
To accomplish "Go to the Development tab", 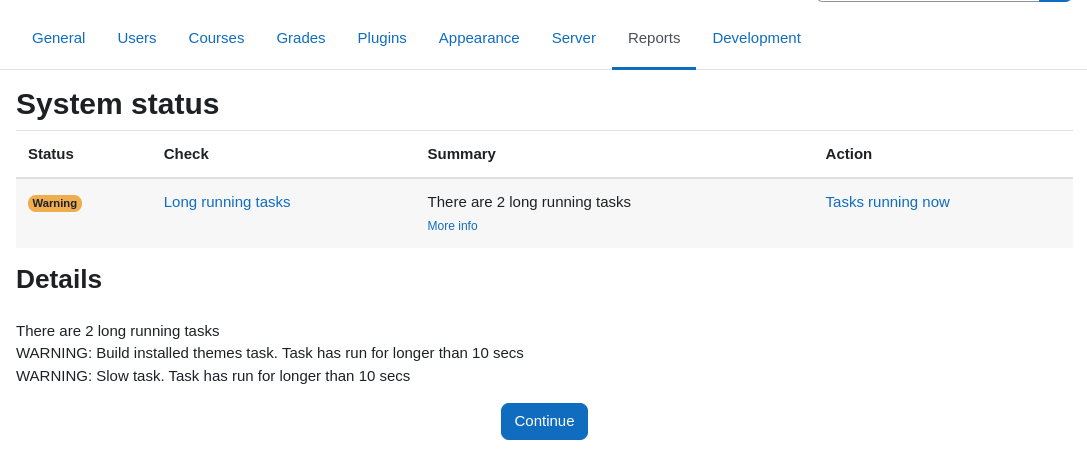I will tap(756, 38).
